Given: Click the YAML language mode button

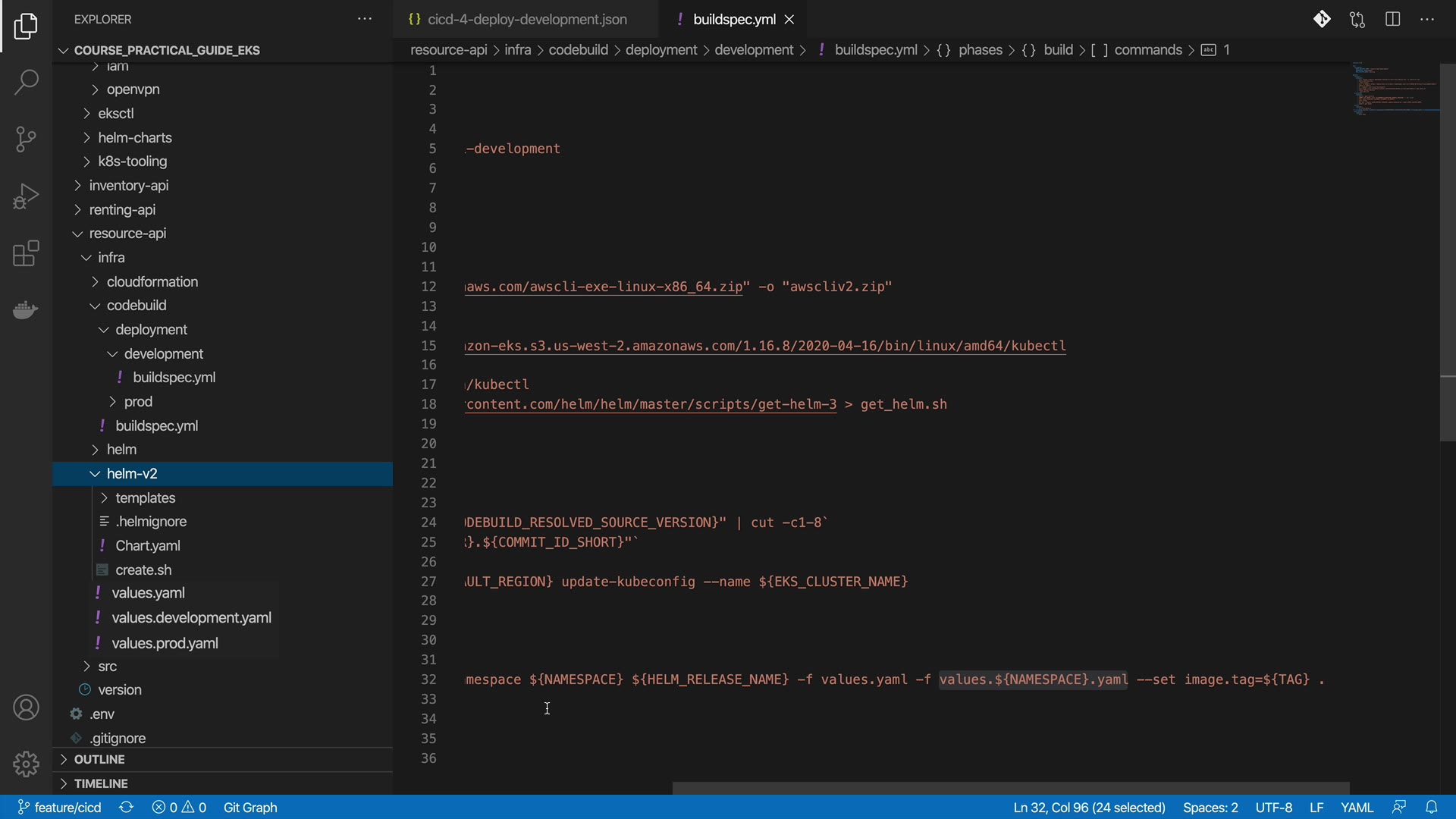Looking at the screenshot, I should [x=1357, y=807].
